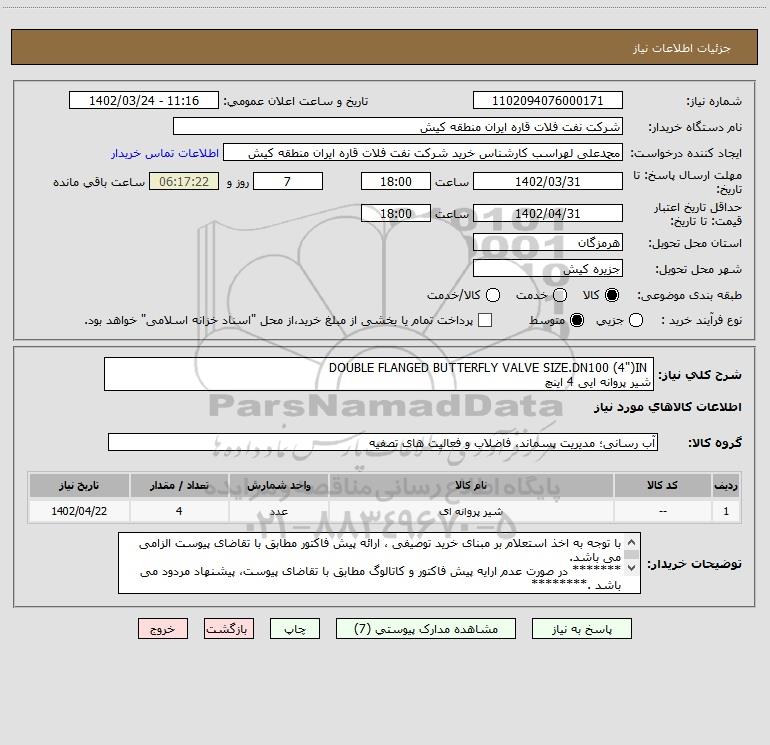Viewport: 770px width, 745px height.
Task: Click the خروج exit button
Action: click(163, 629)
